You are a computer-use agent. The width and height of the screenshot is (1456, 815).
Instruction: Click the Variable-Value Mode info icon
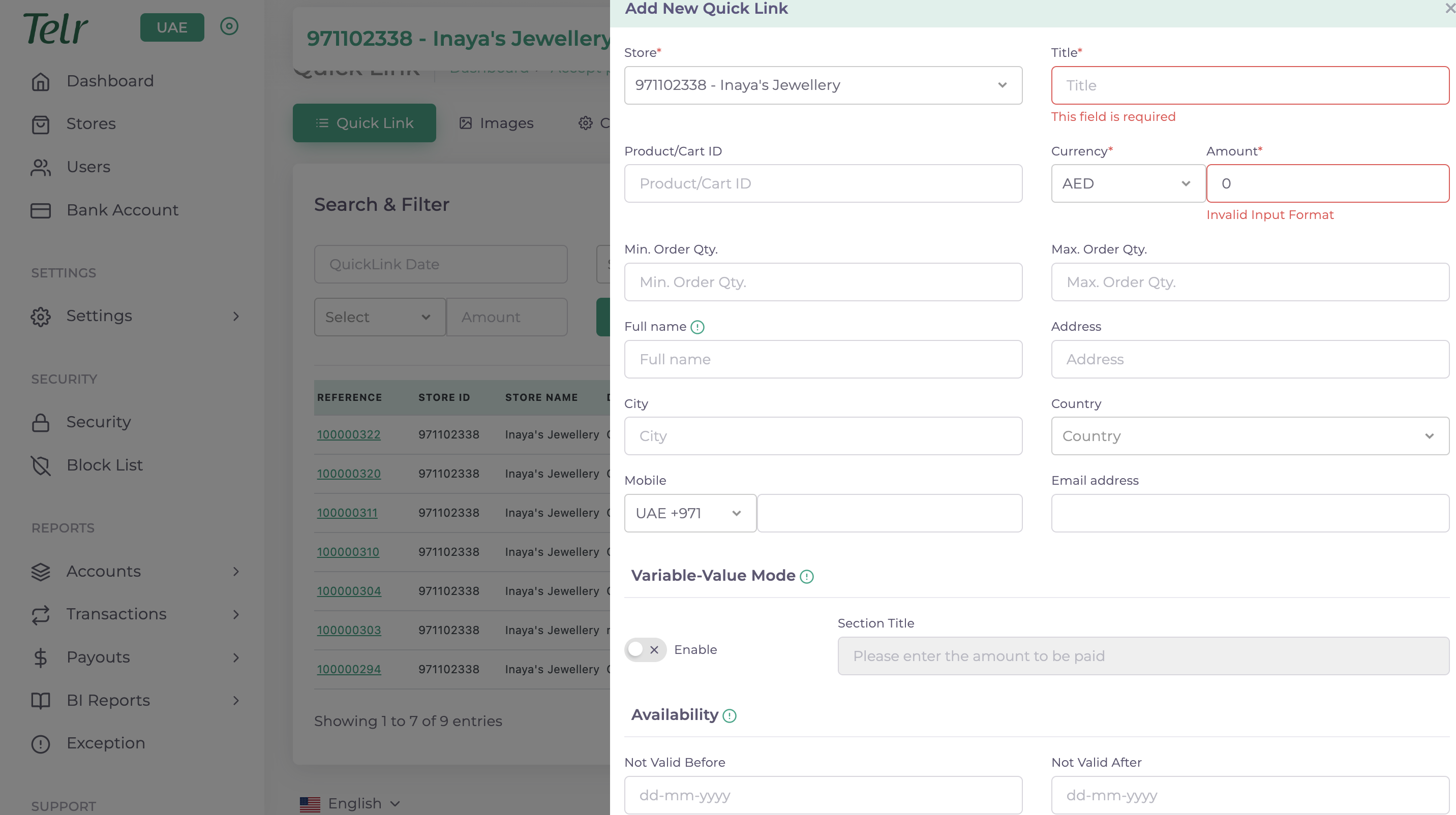(807, 576)
